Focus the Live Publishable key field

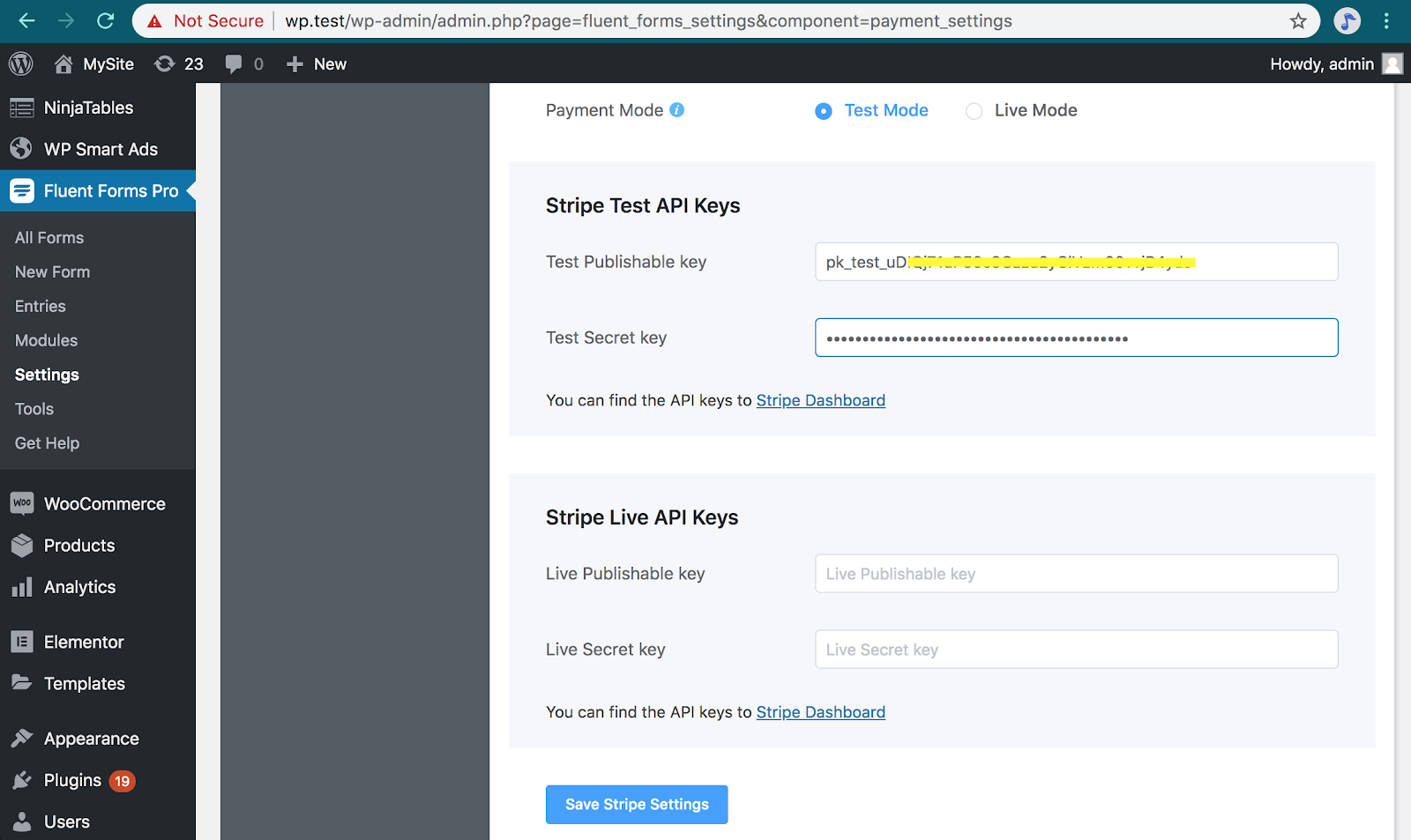click(x=1077, y=574)
